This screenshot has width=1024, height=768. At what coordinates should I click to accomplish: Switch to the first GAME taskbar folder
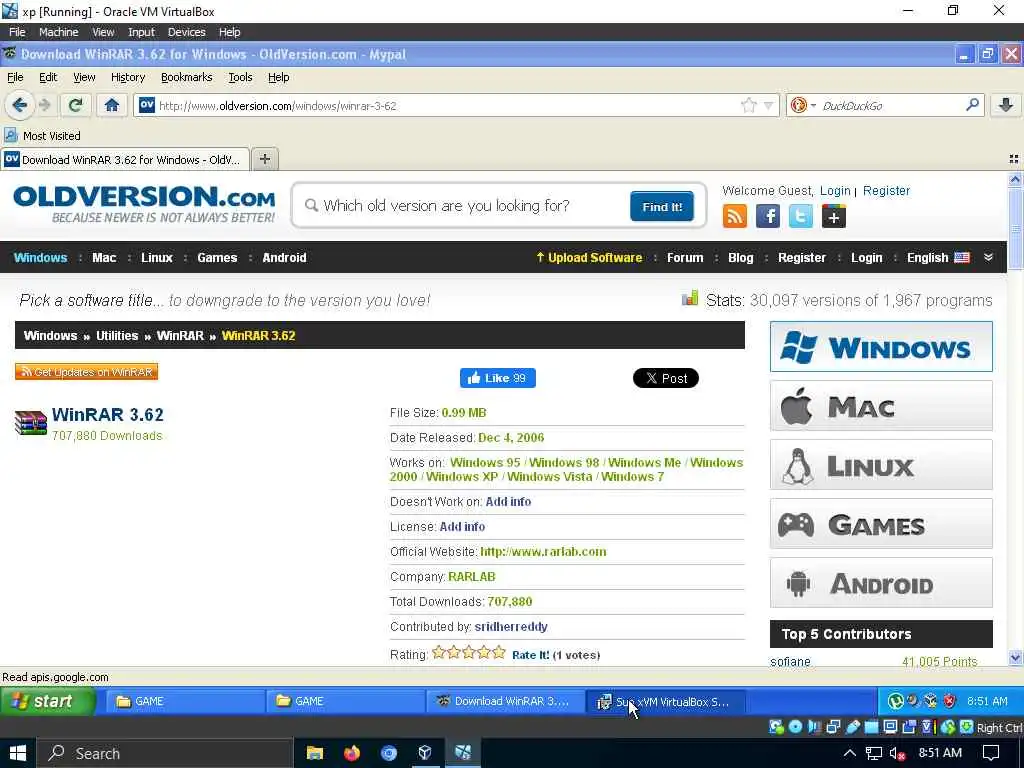click(185, 701)
